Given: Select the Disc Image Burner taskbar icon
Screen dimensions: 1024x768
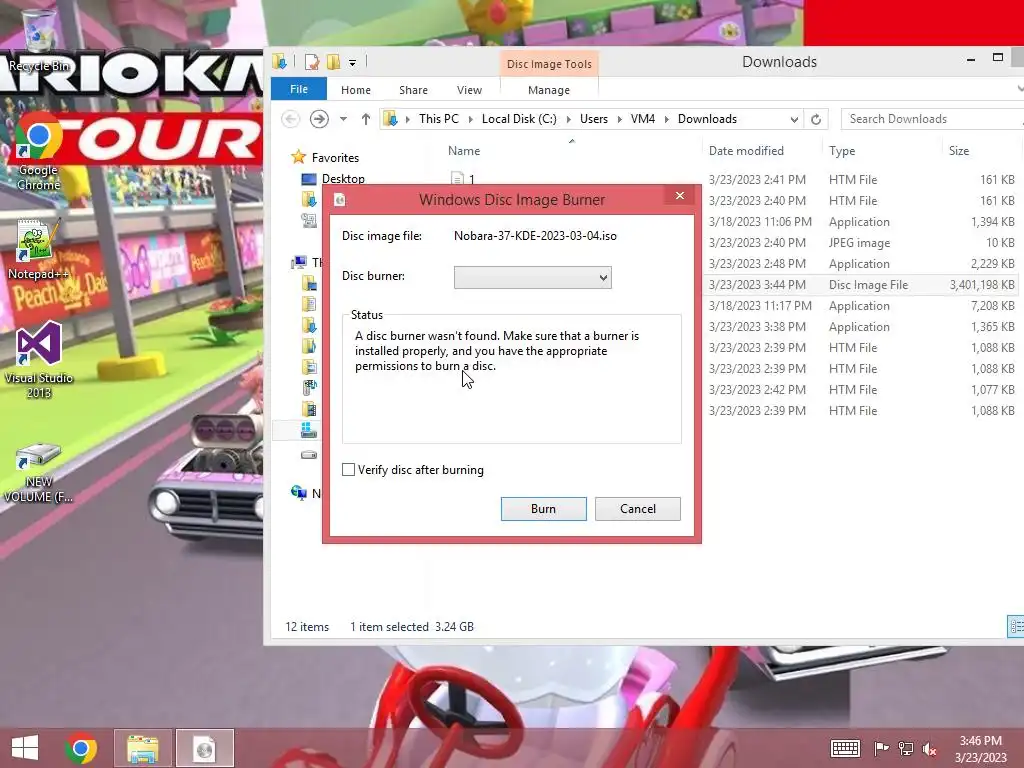Looking at the screenshot, I should click(x=204, y=748).
